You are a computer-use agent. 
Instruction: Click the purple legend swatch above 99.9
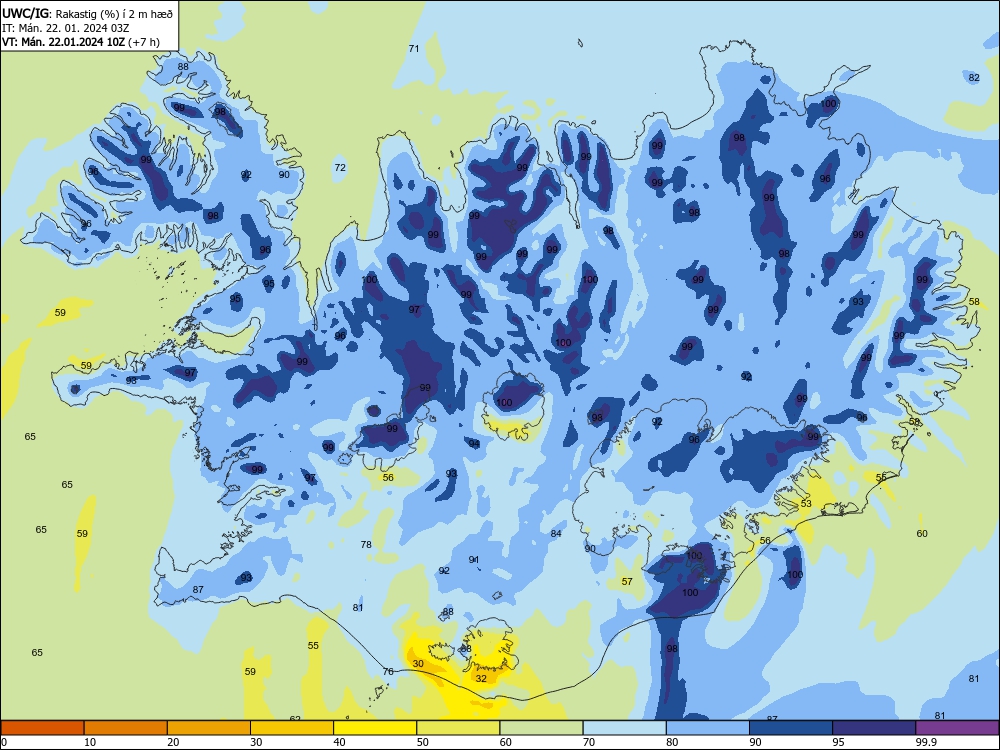[957, 728]
